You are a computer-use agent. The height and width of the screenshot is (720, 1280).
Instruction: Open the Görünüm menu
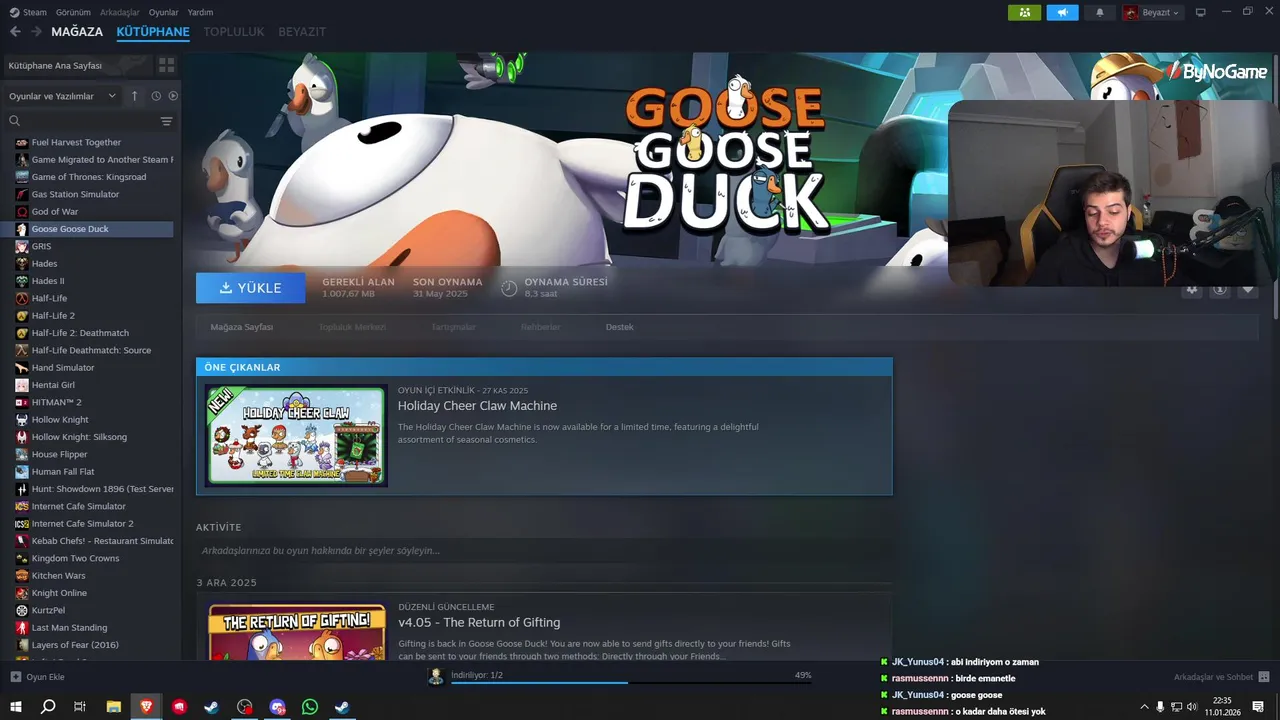(73, 12)
